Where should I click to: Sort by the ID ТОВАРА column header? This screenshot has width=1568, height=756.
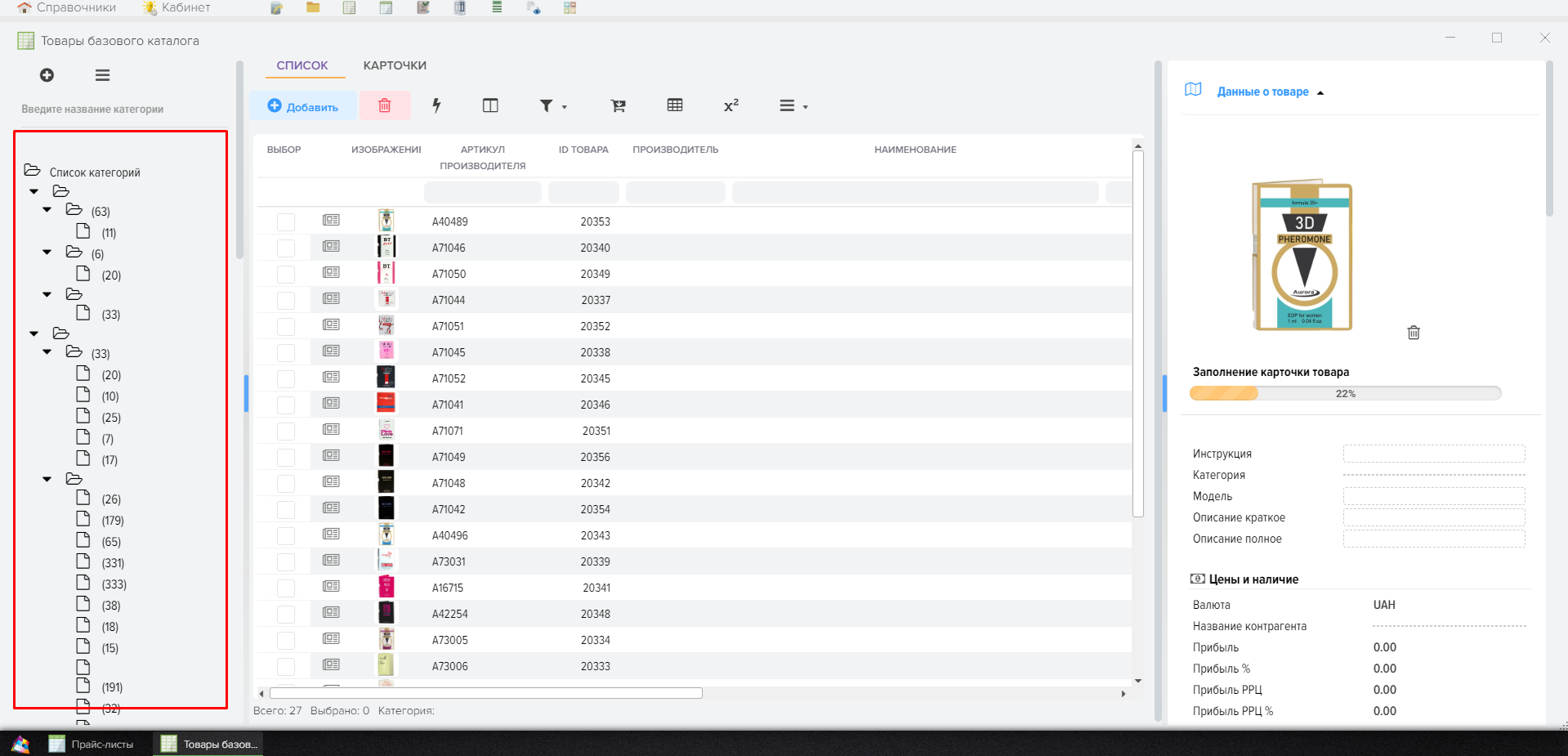click(x=583, y=150)
